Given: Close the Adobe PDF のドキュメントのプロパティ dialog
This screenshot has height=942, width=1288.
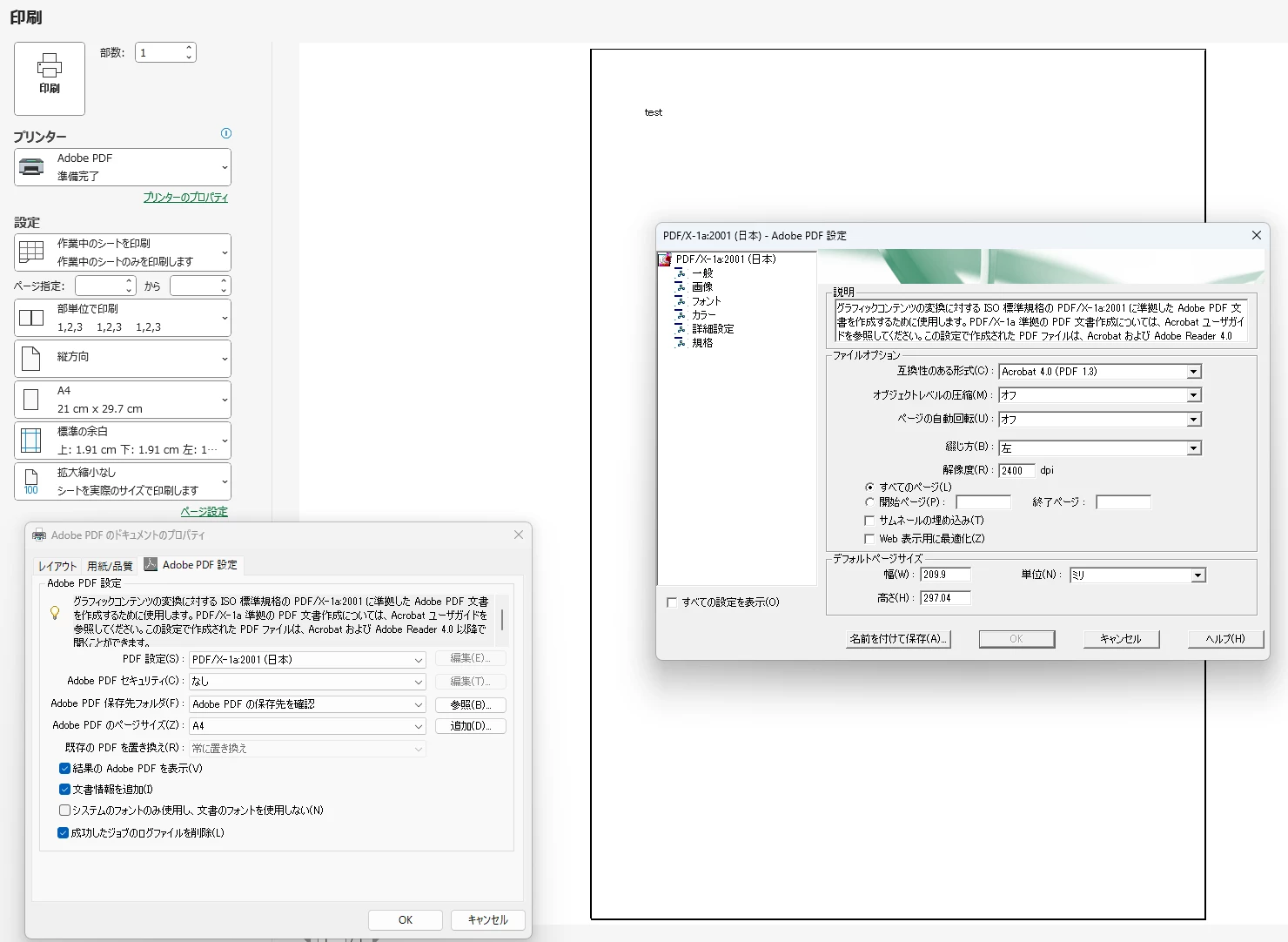Looking at the screenshot, I should [519, 535].
